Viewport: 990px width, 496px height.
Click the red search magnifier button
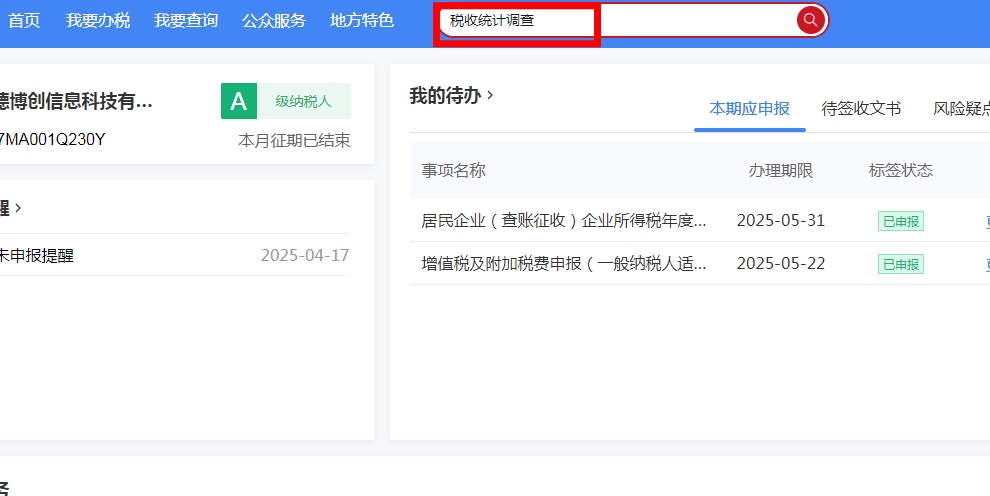811,20
